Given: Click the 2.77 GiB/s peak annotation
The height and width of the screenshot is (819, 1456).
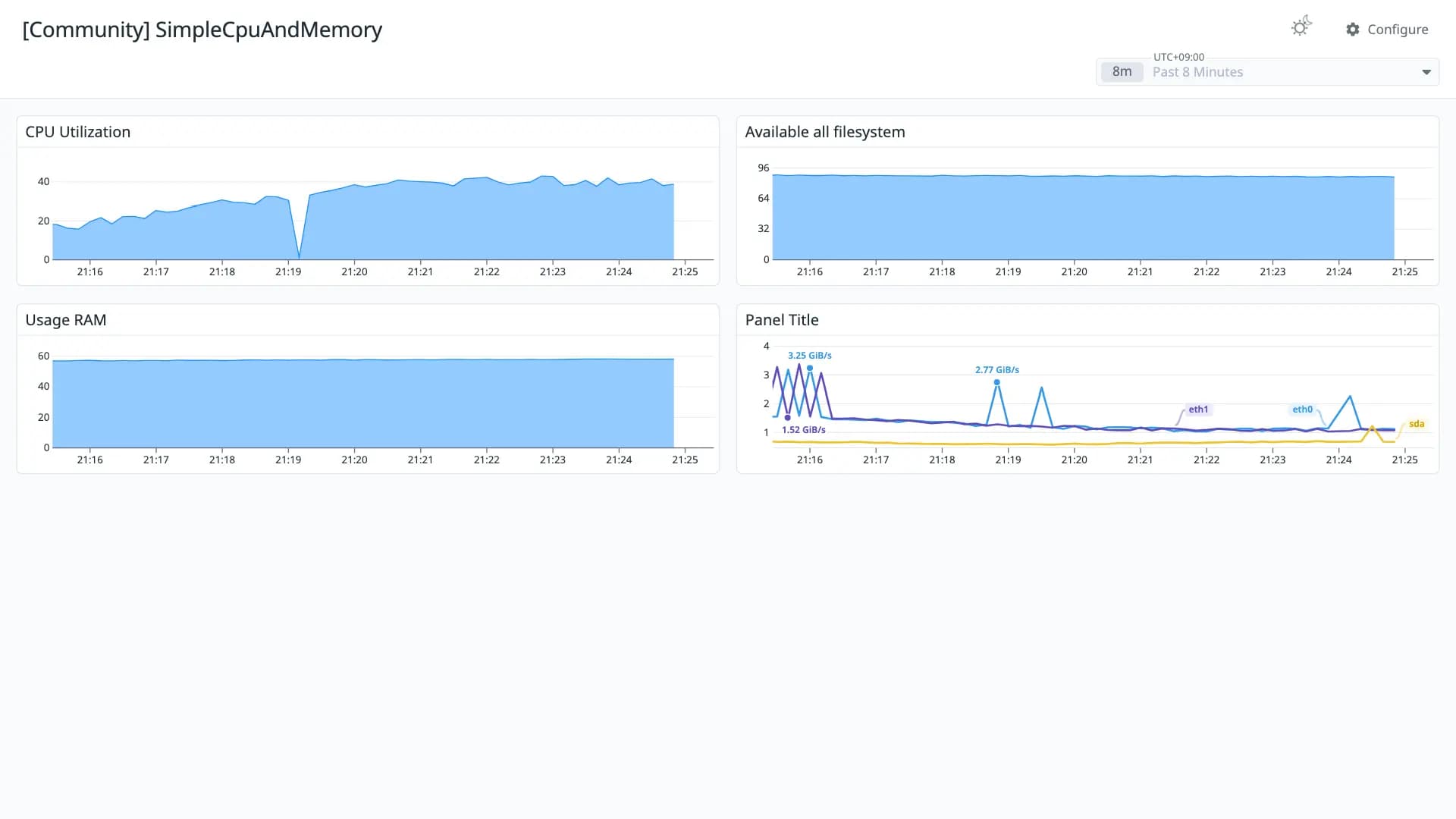Looking at the screenshot, I should 996,370.
